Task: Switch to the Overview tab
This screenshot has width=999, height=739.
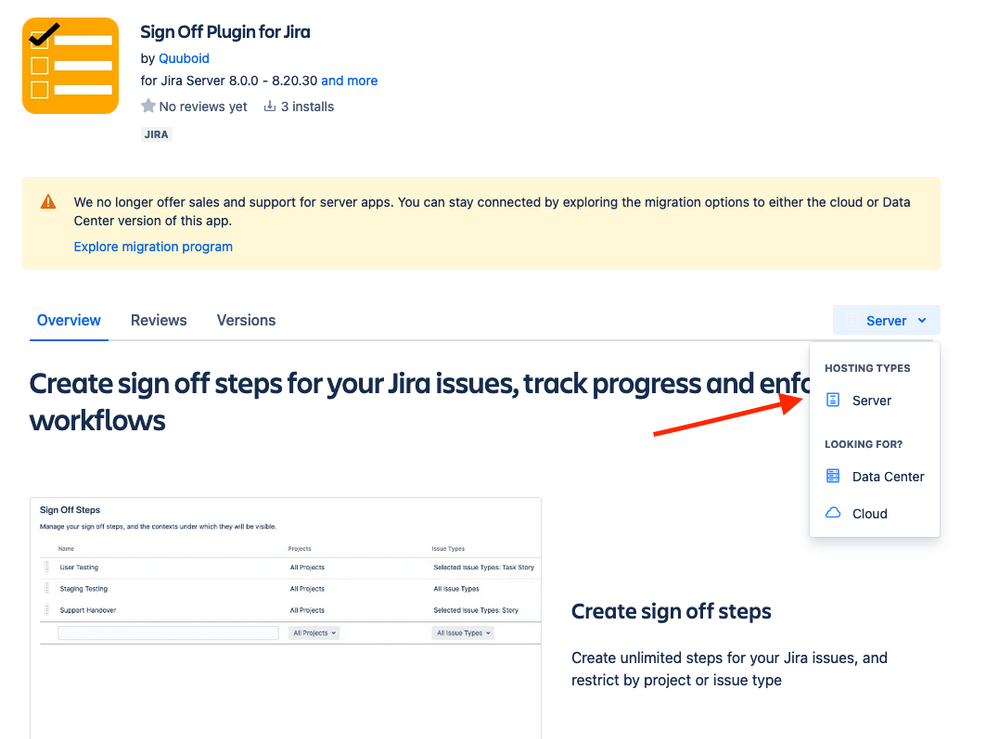Action: (69, 320)
